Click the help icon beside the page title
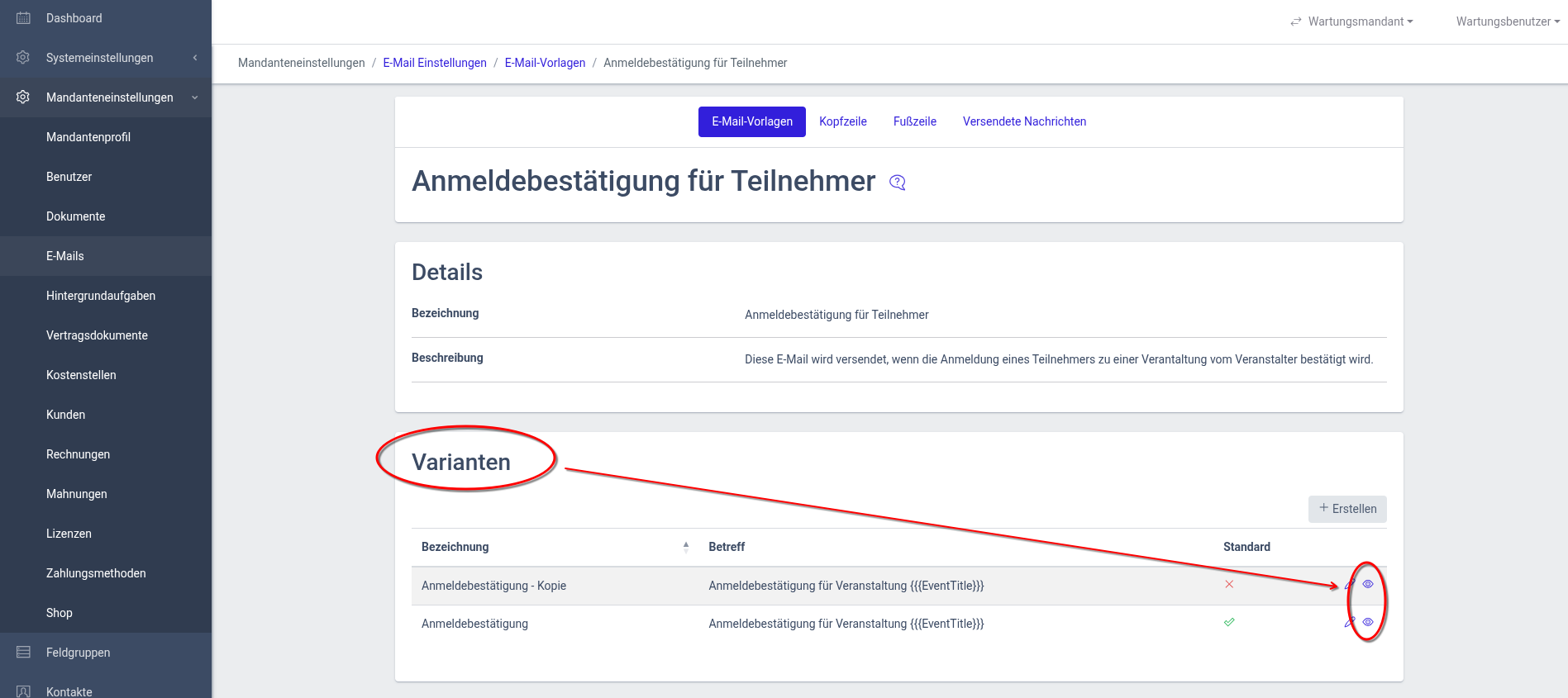This screenshot has width=1568, height=698. coord(898,183)
